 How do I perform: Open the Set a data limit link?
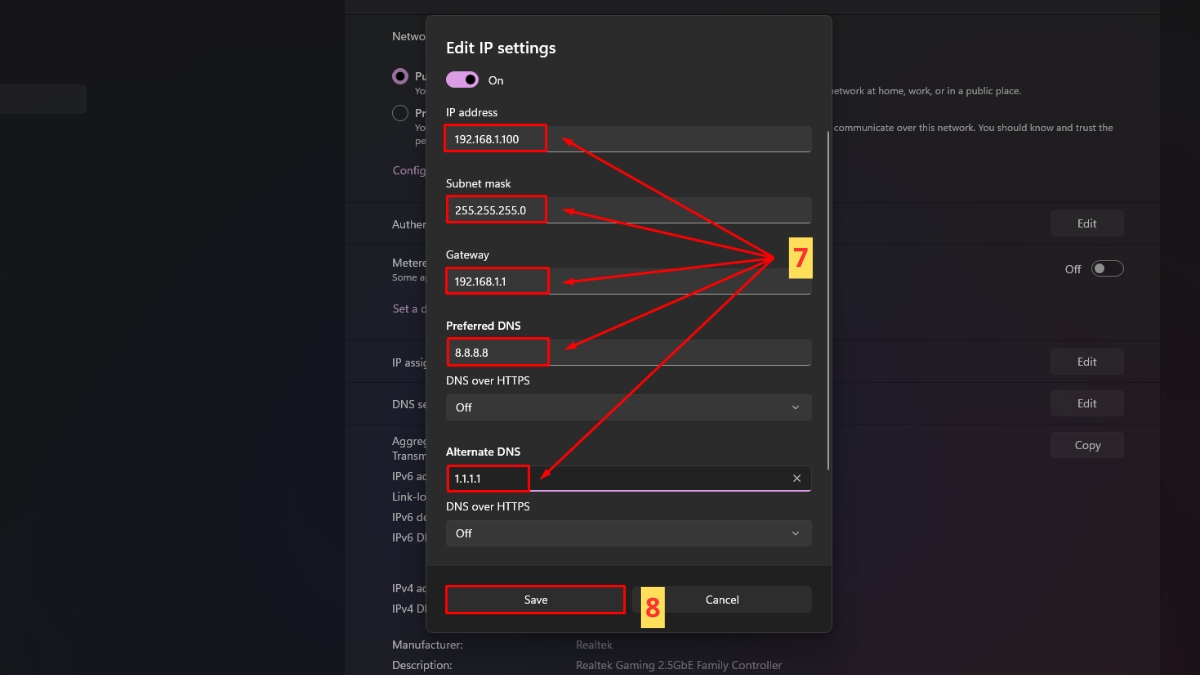pos(405,309)
